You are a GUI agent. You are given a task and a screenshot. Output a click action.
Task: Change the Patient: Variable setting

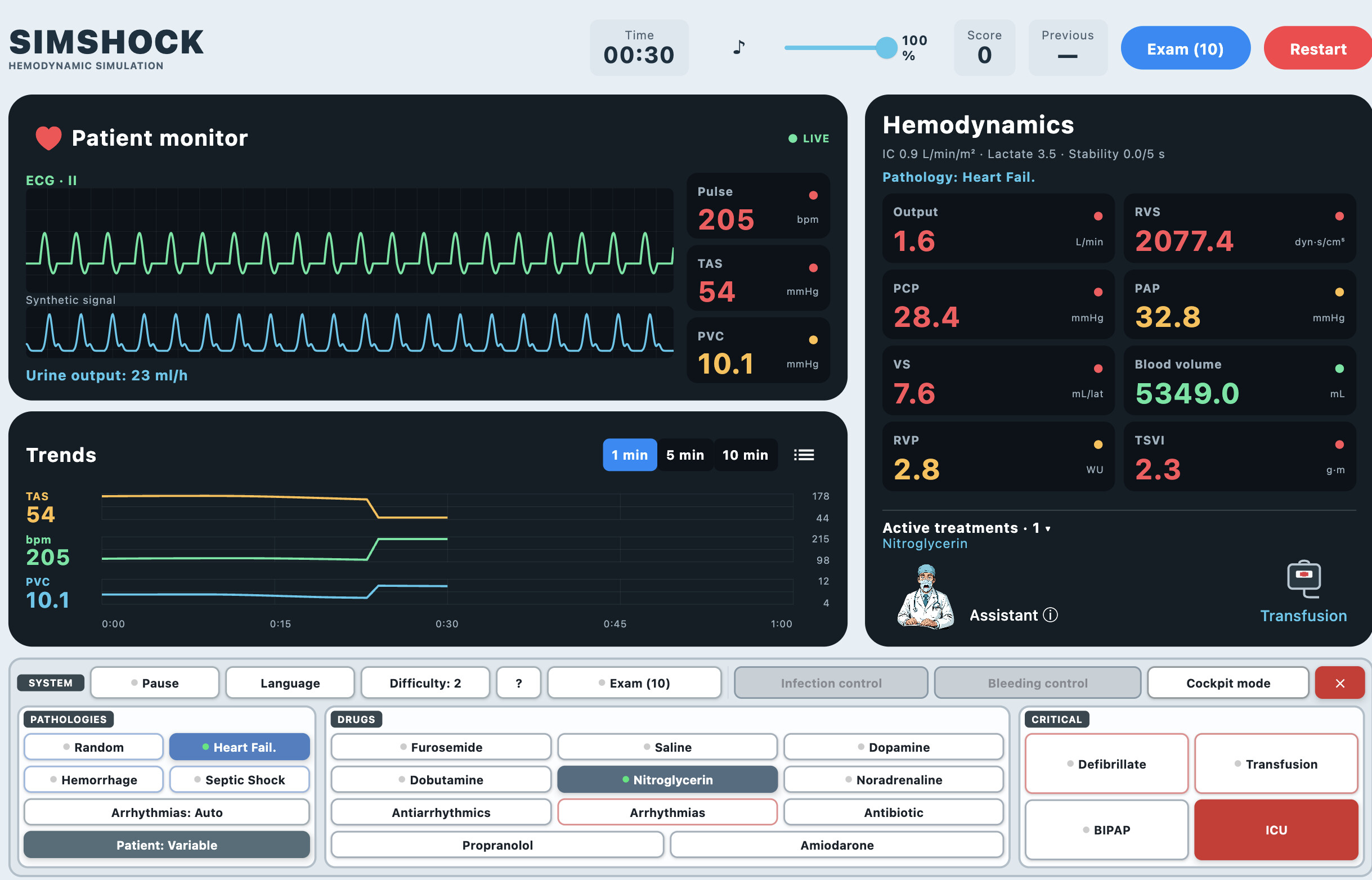[x=167, y=845]
